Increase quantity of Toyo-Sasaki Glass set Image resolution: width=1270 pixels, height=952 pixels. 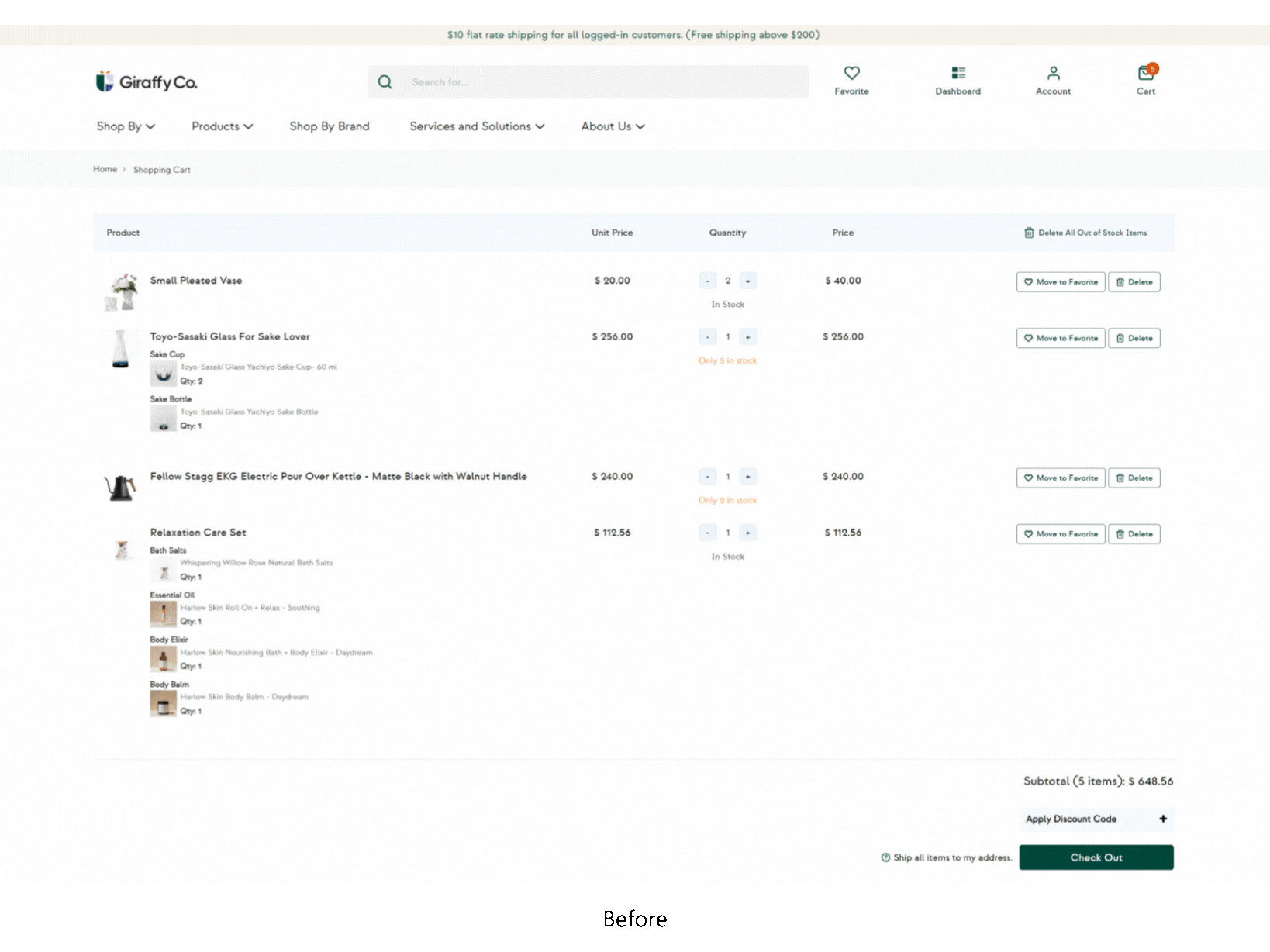pos(747,336)
